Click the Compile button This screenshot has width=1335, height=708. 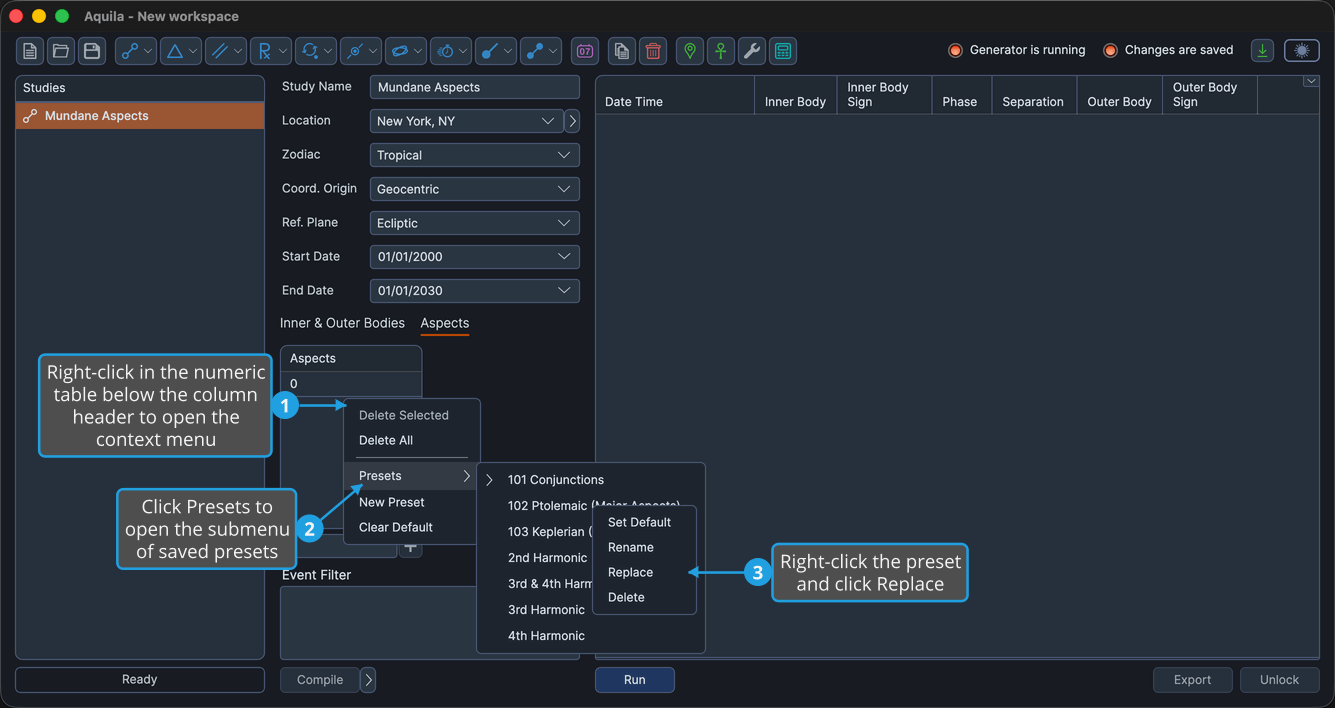click(320, 680)
